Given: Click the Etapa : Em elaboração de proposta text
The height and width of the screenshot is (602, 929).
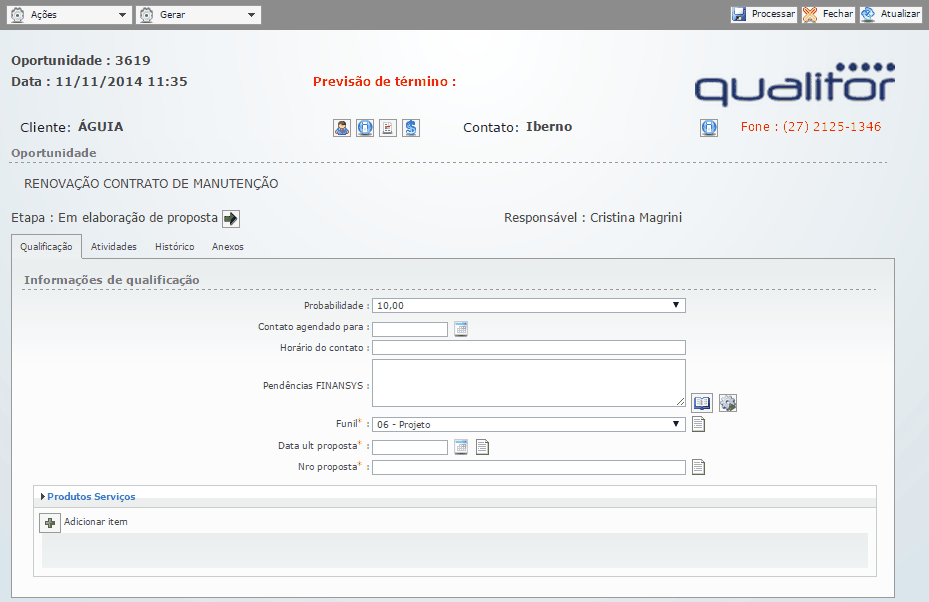Looking at the screenshot, I should (x=114, y=218).
